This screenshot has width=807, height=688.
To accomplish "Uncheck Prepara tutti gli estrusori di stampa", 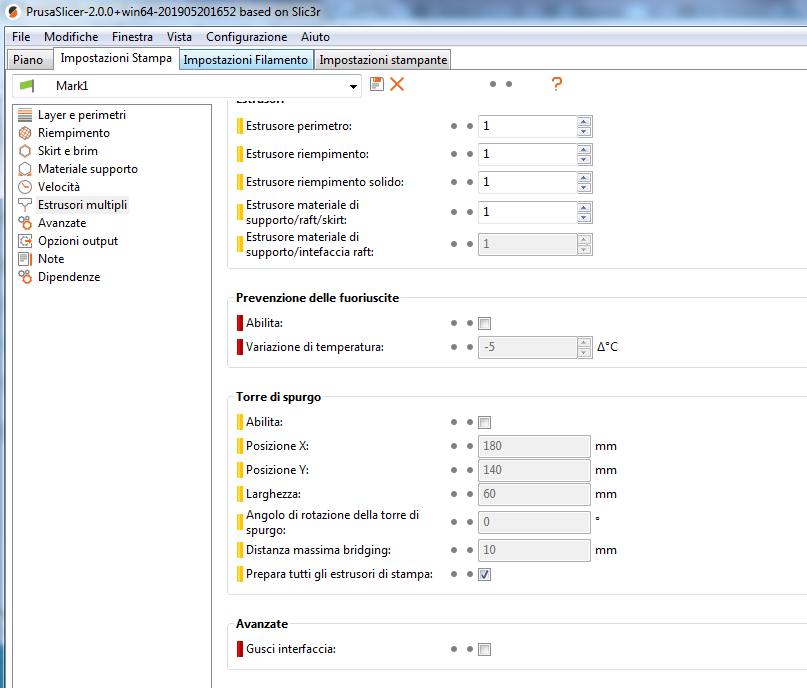I will (x=485, y=574).
